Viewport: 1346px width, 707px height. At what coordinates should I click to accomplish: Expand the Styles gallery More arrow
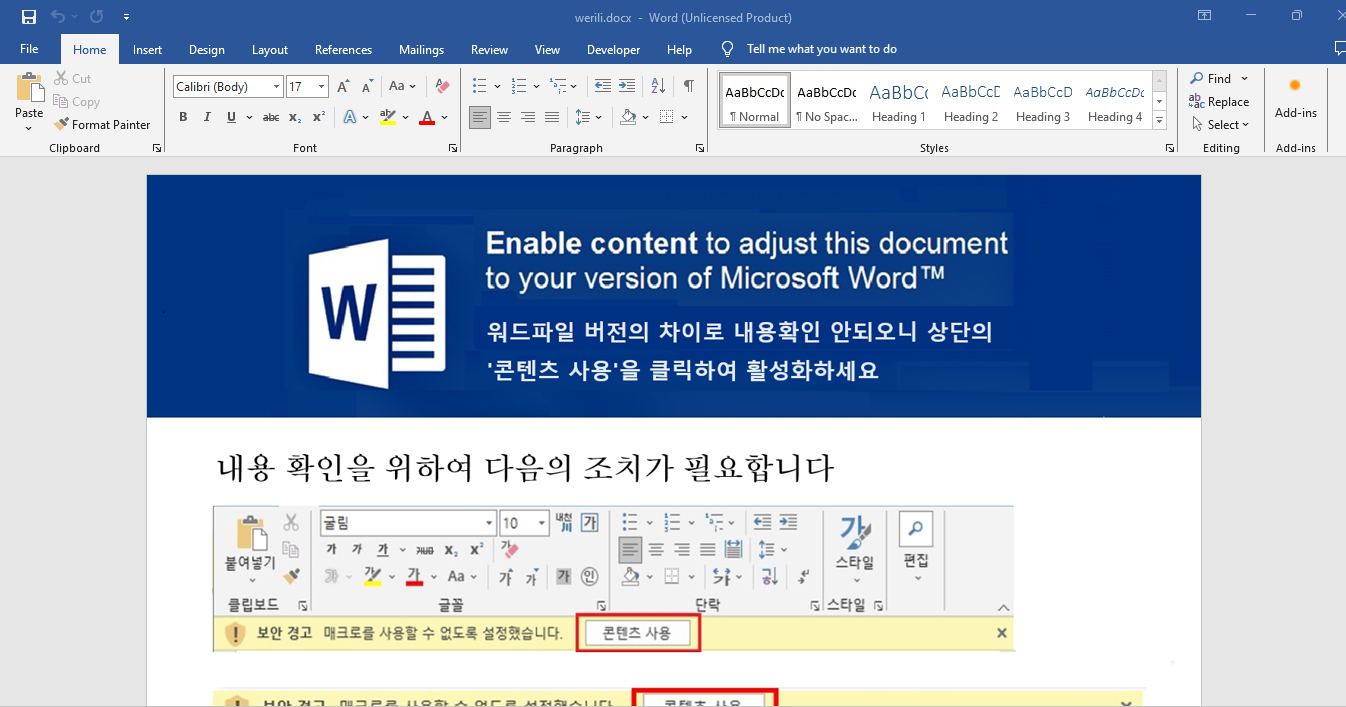tap(1160, 121)
